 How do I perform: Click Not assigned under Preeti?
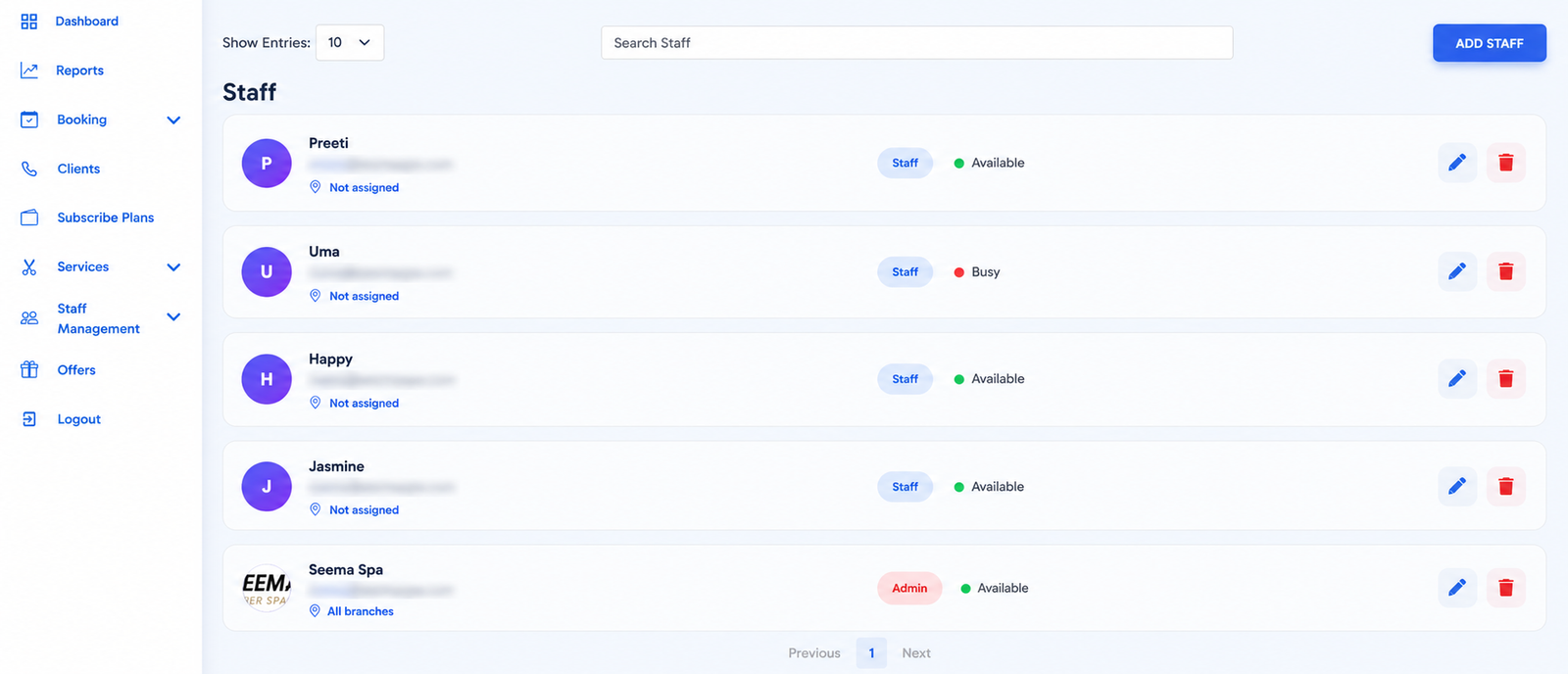pos(364,187)
